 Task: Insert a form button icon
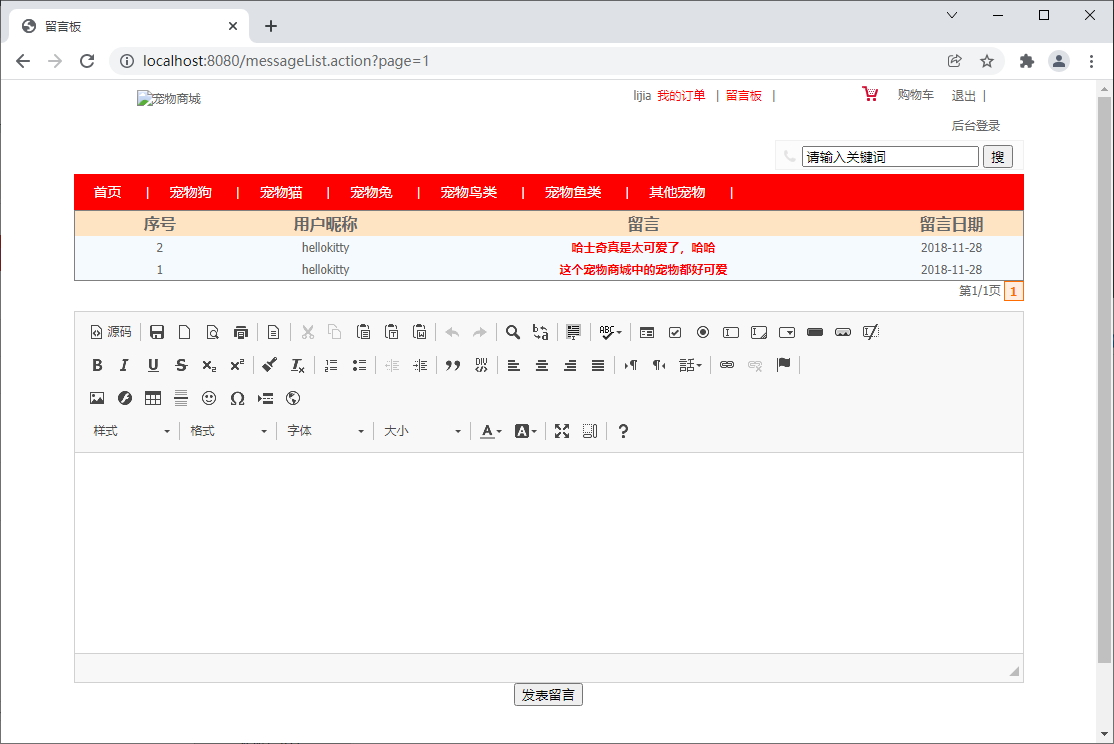[815, 332]
